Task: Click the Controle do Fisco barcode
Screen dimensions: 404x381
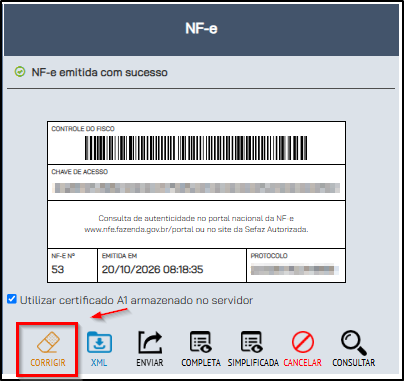Action: pyautogui.click(x=196, y=148)
